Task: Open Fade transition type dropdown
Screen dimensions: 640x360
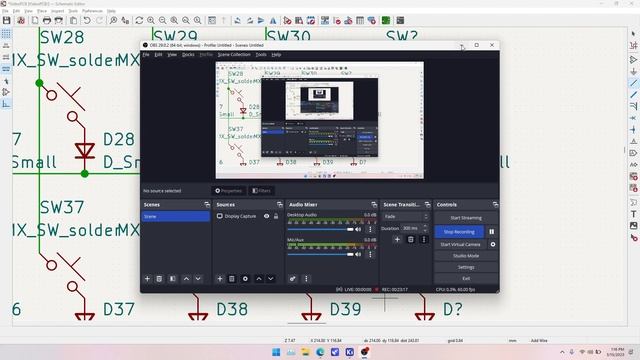Action: pyautogui.click(x=405, y=216)
